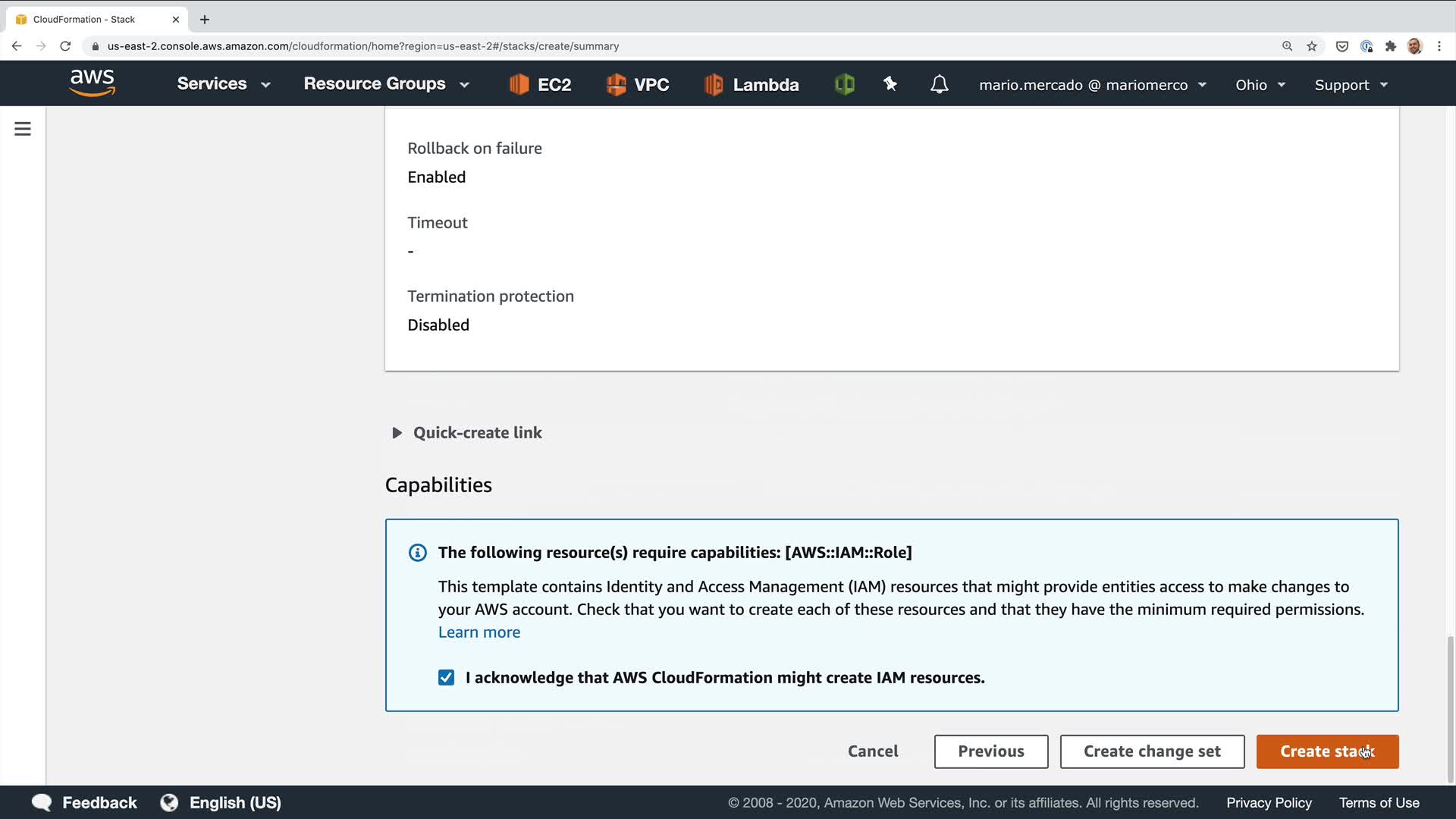Open the mario.mercado account dropdown
The width and height of the screenshot is (1456, 819).
coord(1092,85)
